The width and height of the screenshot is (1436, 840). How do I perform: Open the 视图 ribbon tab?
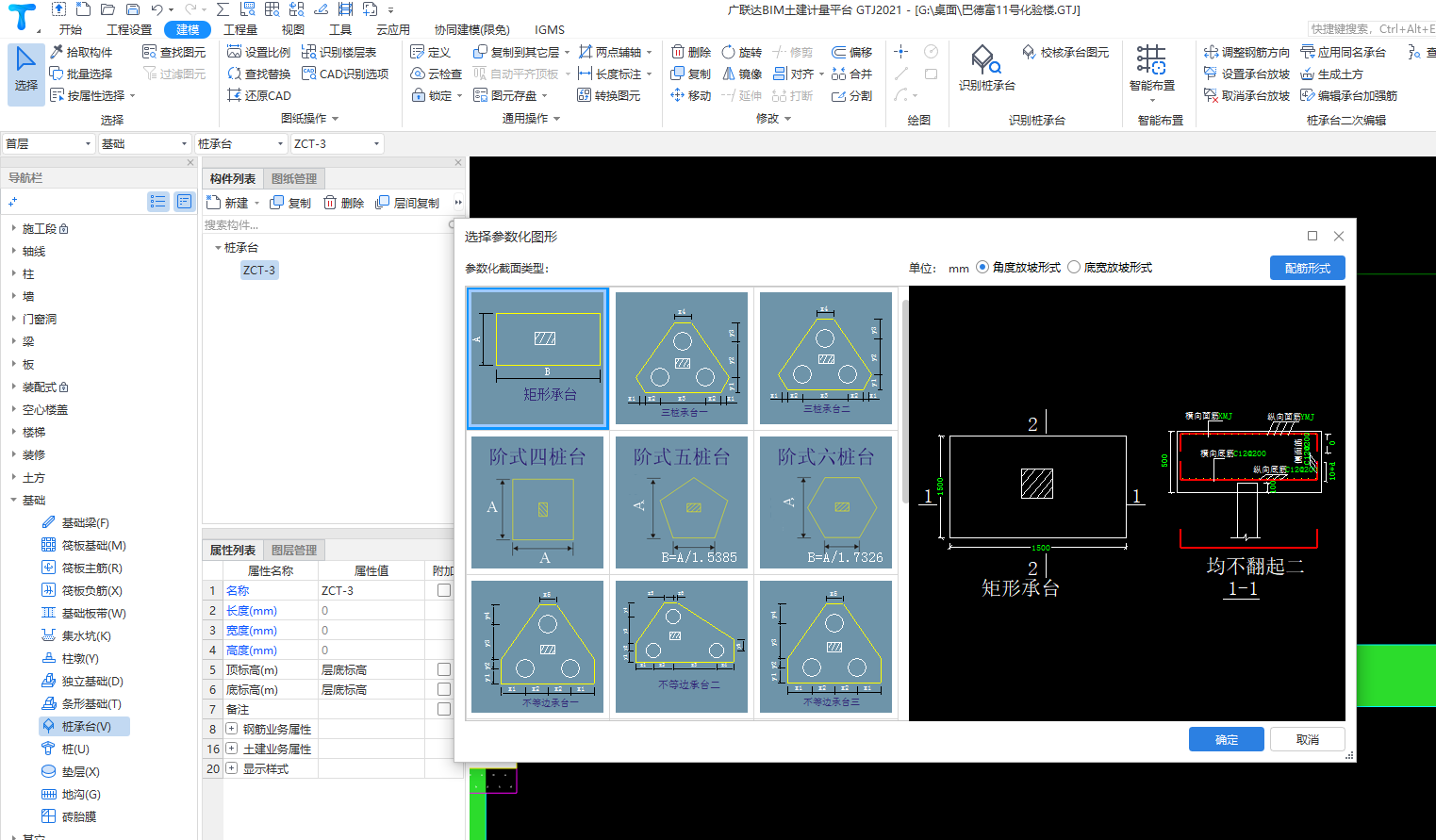tap(293, 29)
